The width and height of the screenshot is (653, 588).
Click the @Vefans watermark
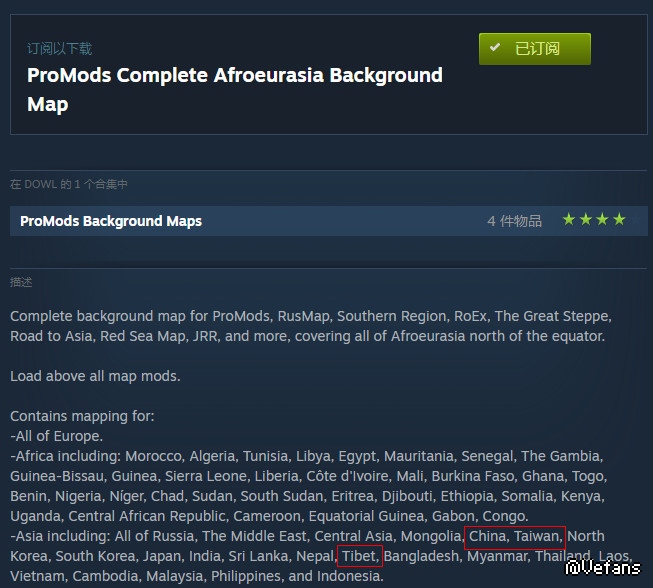(x=603, y=568)
